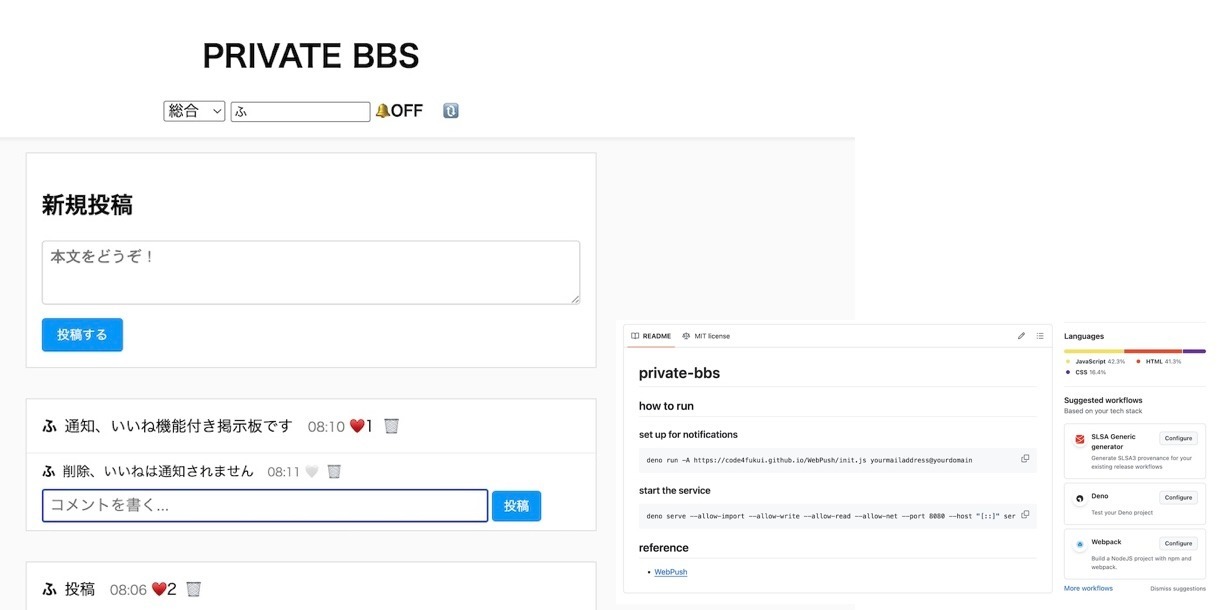
Task: Copy the deno run command with copy icon
Action: [1025, 459]
